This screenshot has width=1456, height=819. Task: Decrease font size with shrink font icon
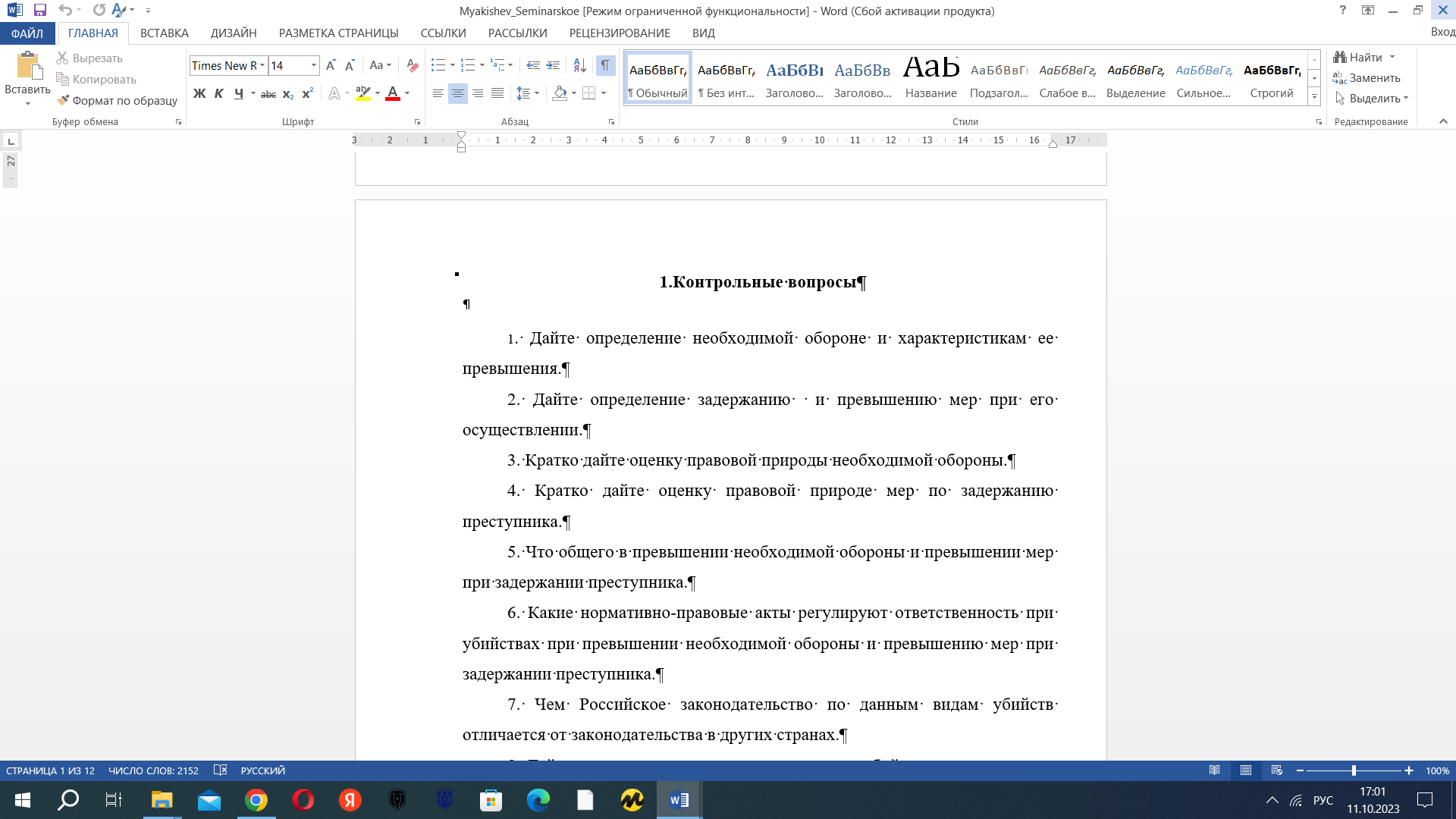pos(350,66)
